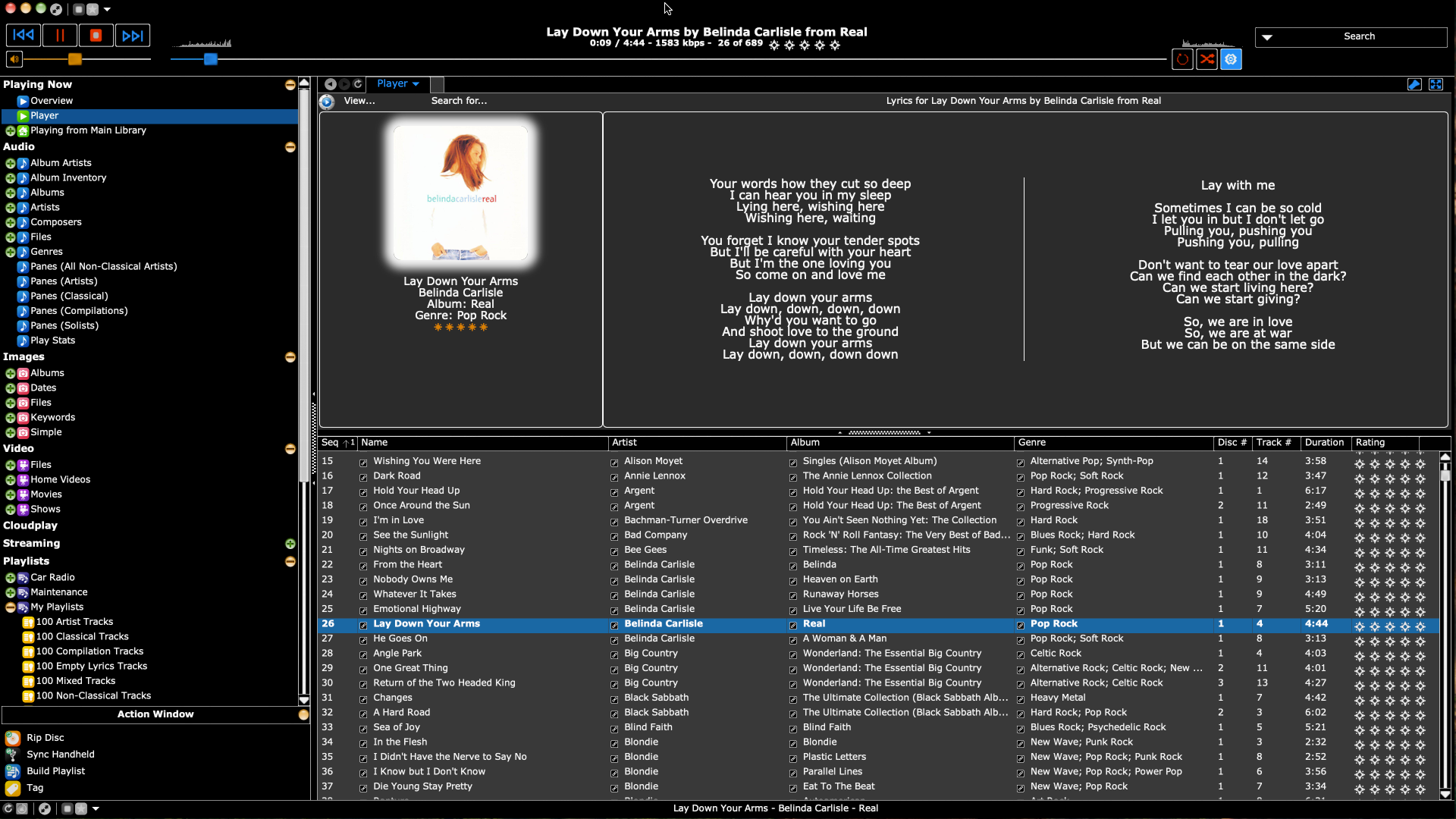Toggle checkbox beside artist Blind Faith

[614, 728]
